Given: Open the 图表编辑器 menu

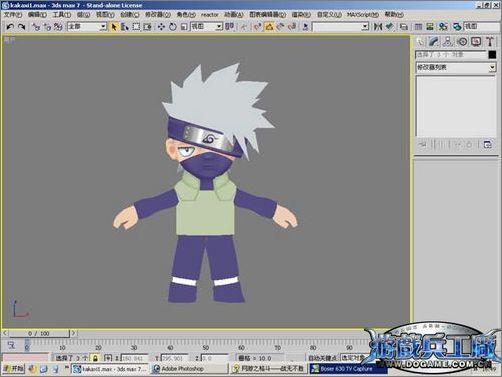Looking at the screenshot, I should tap(268, 15).
